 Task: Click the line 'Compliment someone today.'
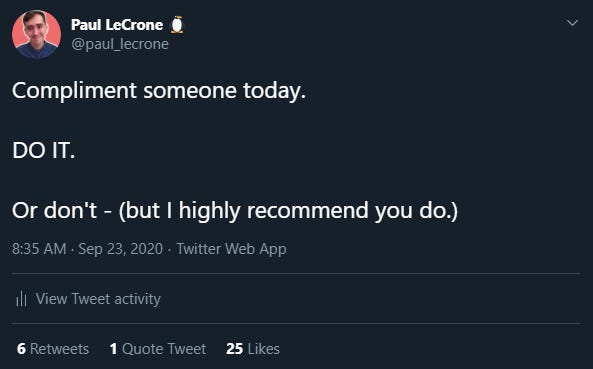(159, 91)
